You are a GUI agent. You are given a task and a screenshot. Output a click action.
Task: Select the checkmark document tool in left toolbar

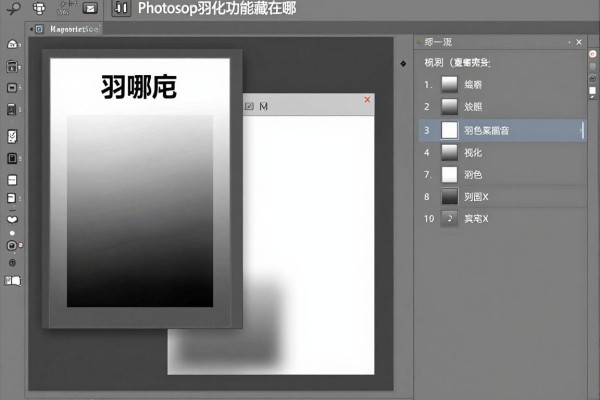click(x=12, y=136)
